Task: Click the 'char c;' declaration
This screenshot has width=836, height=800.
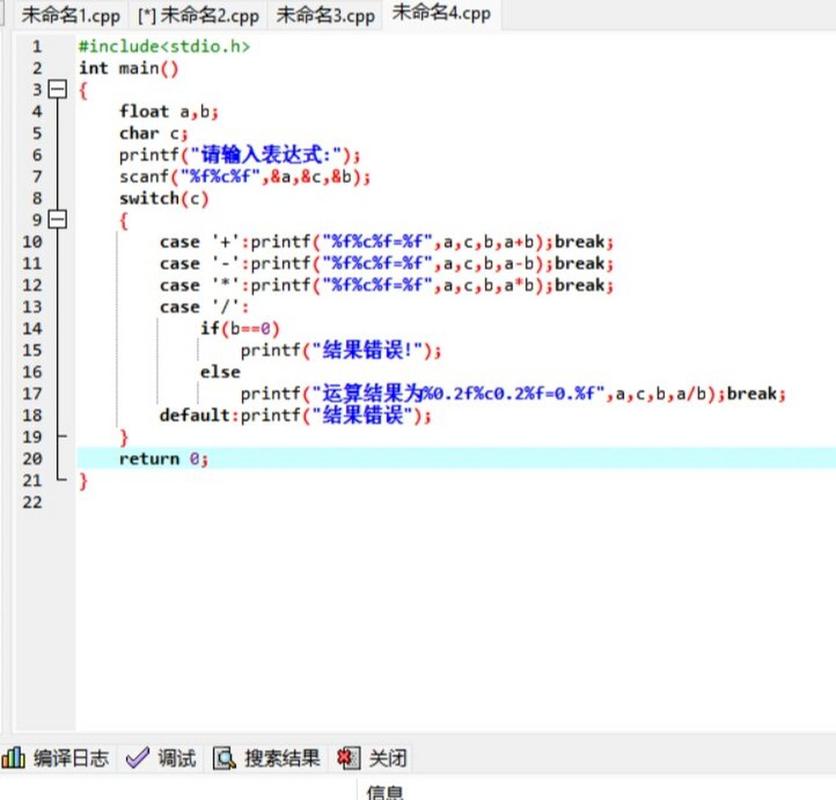Action: [153, 133]
